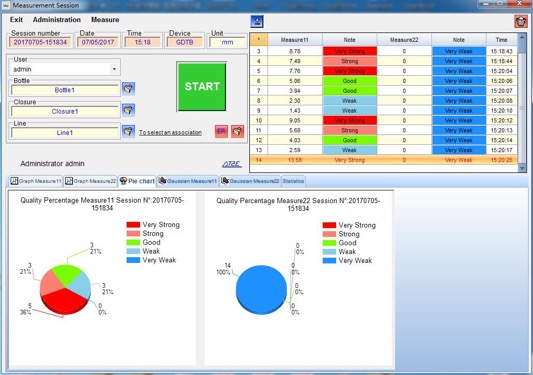
Task: Select the highlighted row 14 in table
Action: click(384, 160)
